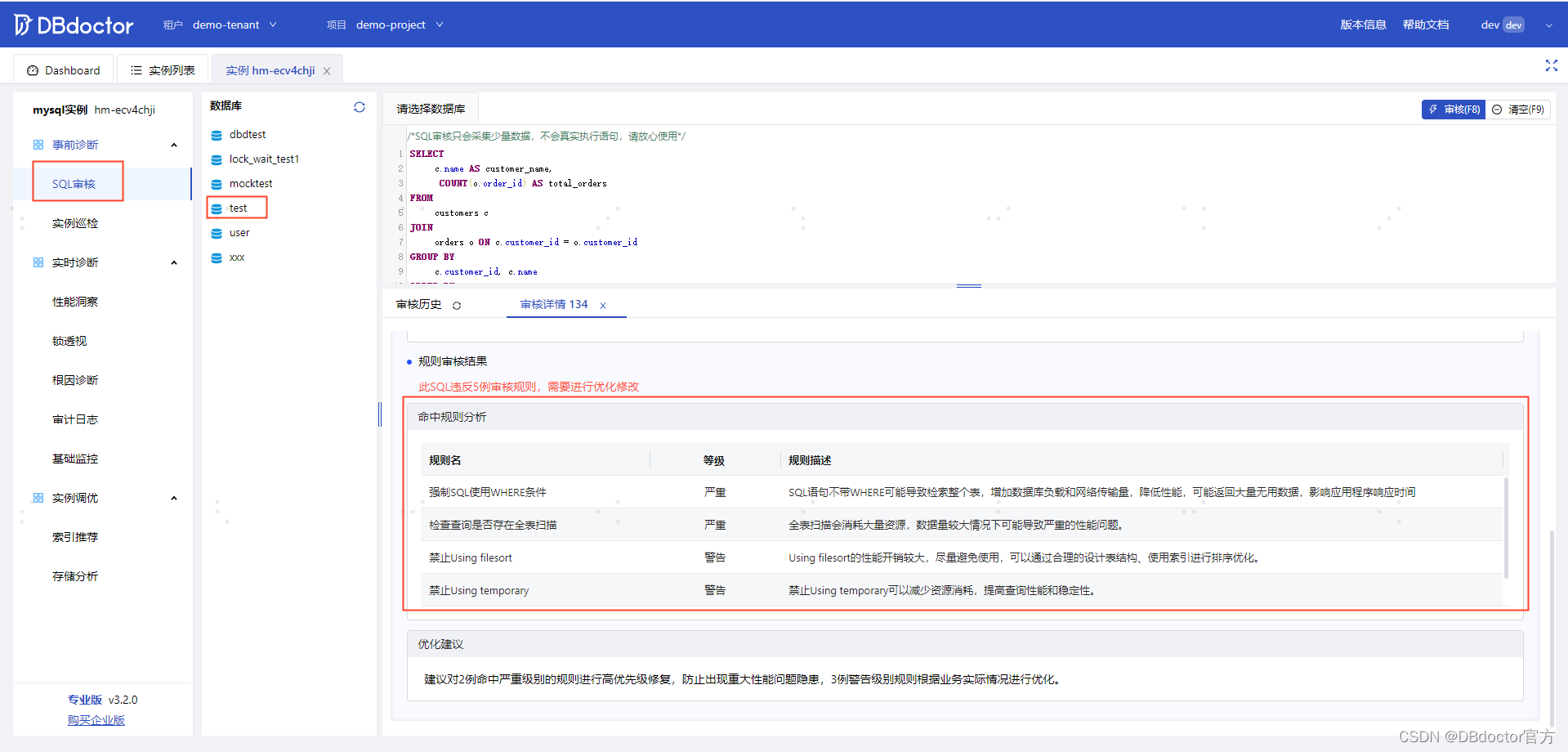Open the demo-project dropdown
Viewport: 1568px width, 752px height.
pyautogui.click(x=400, y=25)
